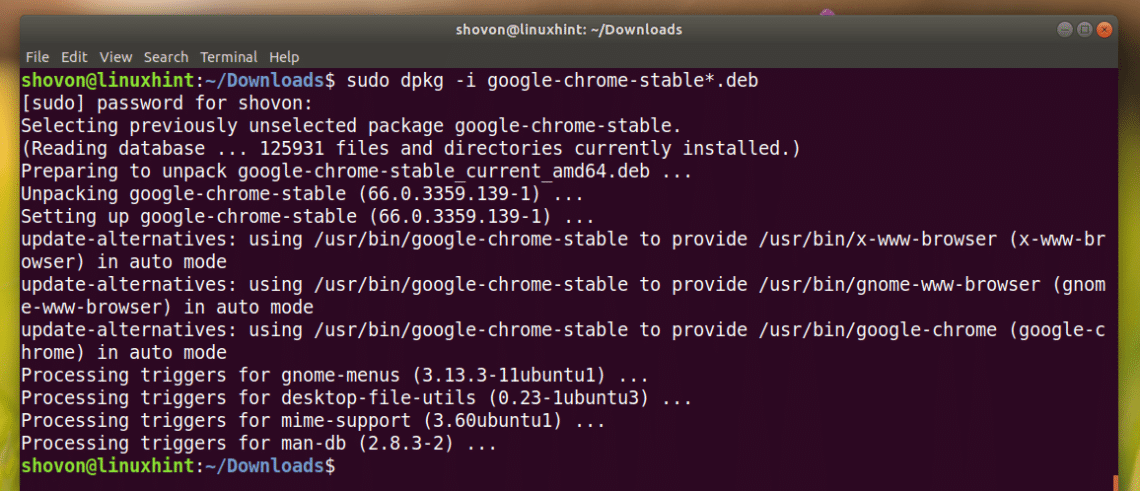Minimize the terminal window

(x=1065, y=29)
